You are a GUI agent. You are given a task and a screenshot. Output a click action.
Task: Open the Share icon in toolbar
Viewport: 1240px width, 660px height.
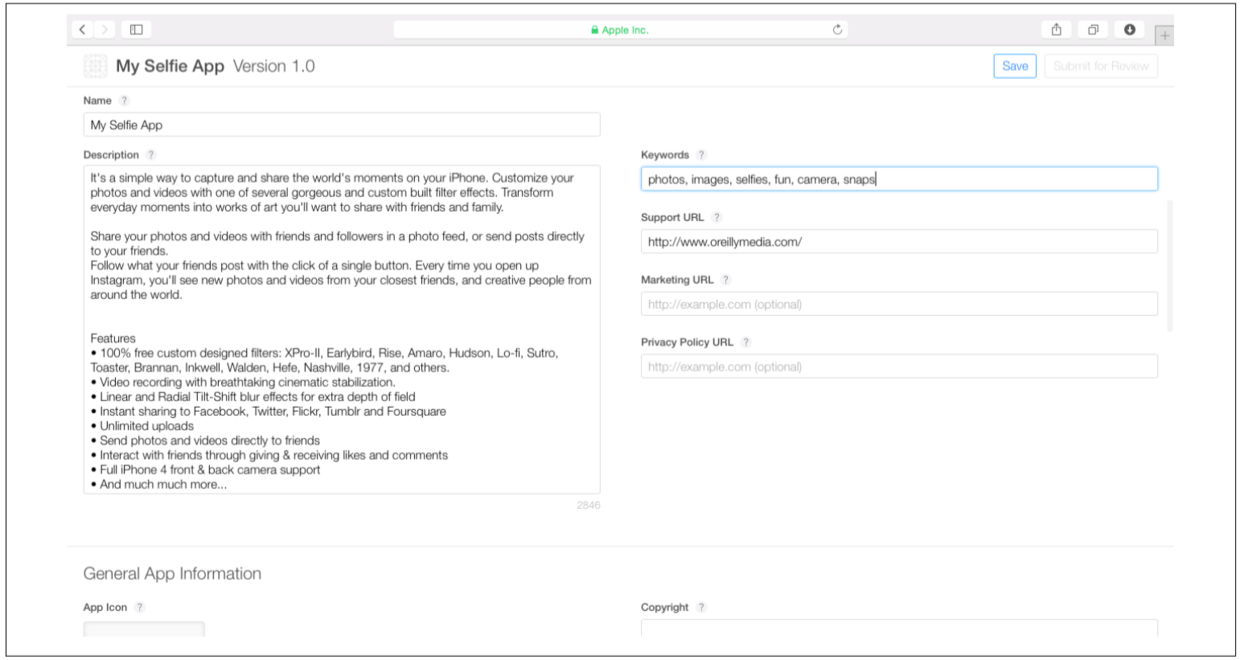point(1056,30)
